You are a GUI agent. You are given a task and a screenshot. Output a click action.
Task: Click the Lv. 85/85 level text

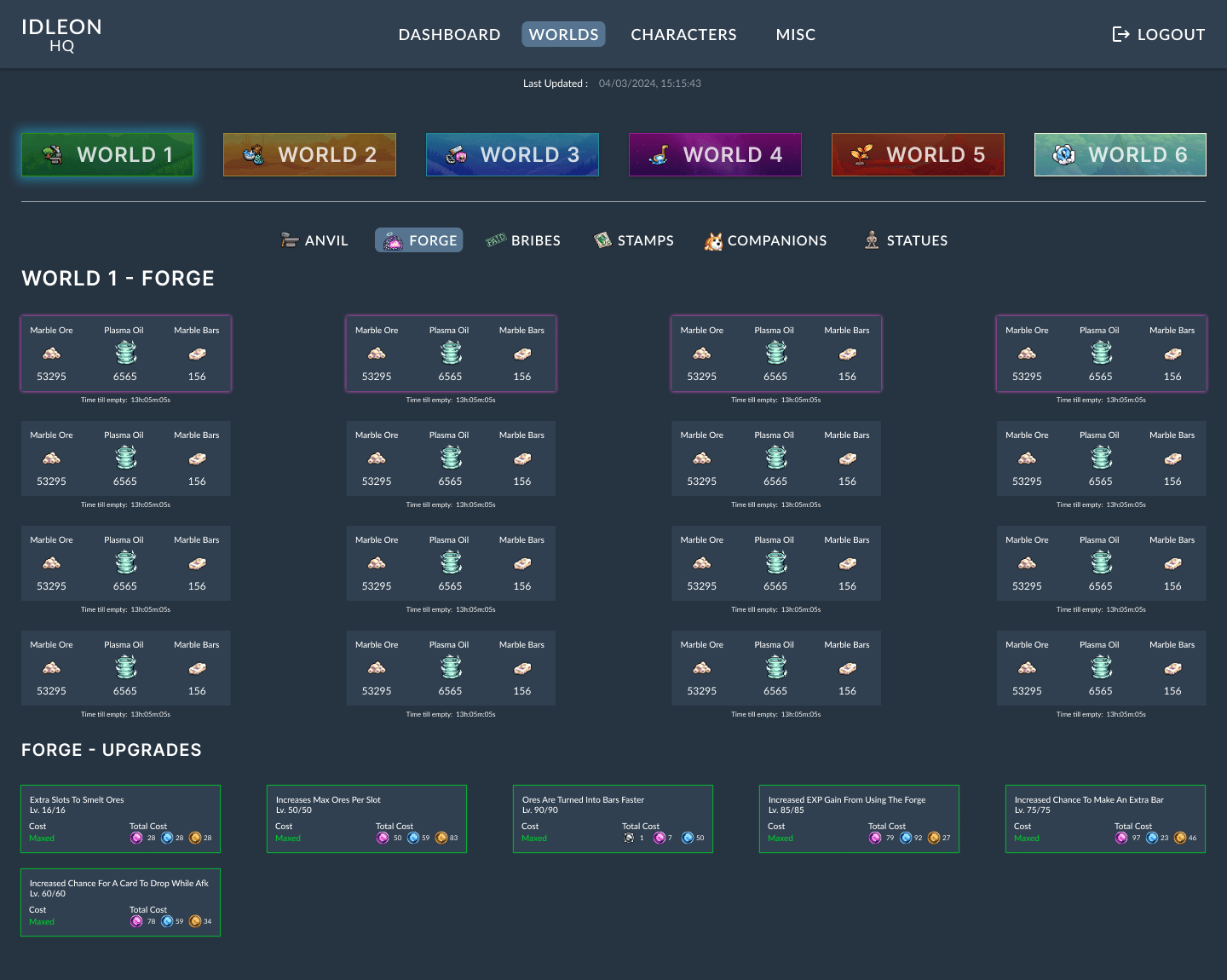(786, 810)
